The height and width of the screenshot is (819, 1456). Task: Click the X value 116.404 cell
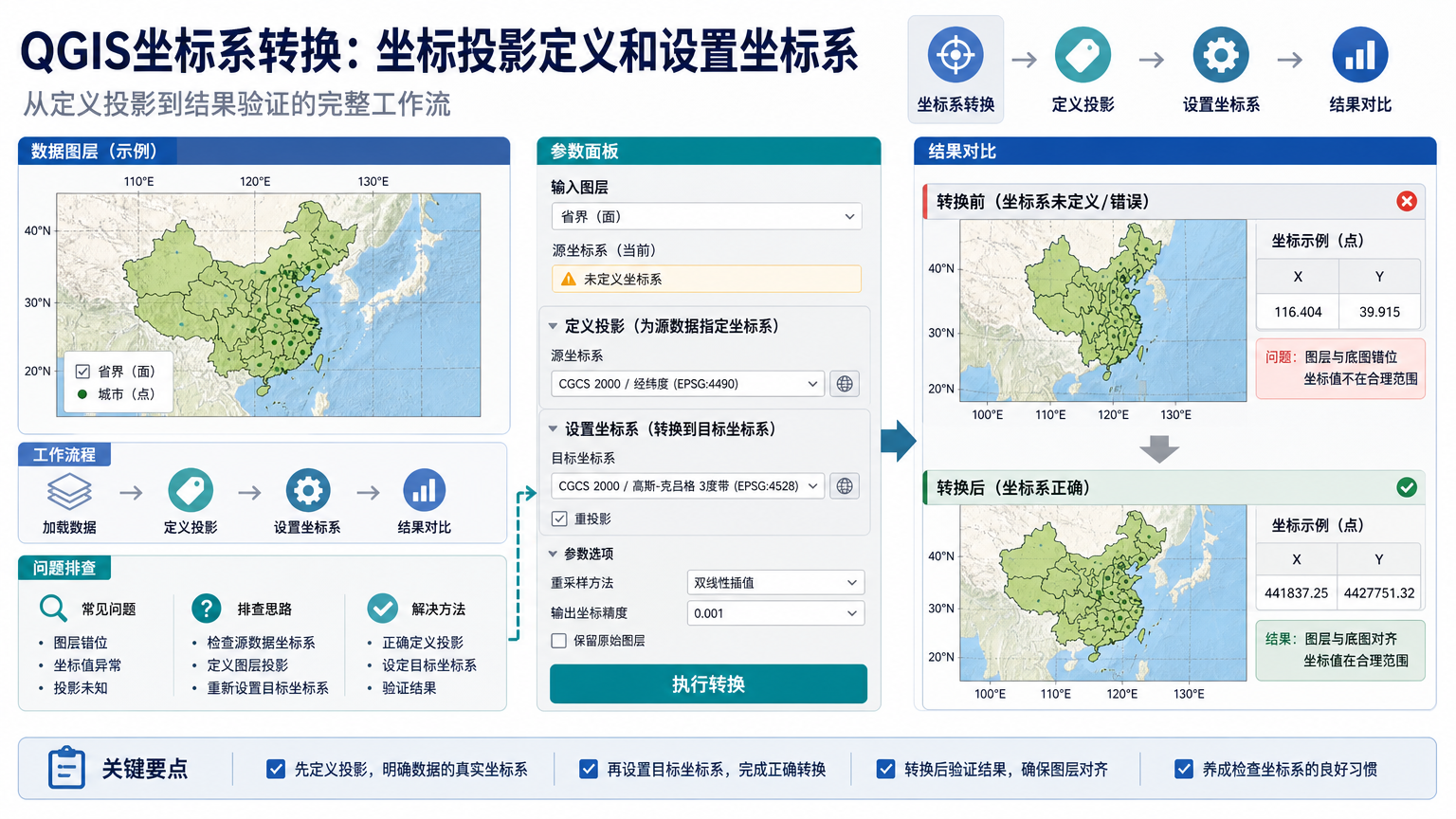coord(1298,312)
